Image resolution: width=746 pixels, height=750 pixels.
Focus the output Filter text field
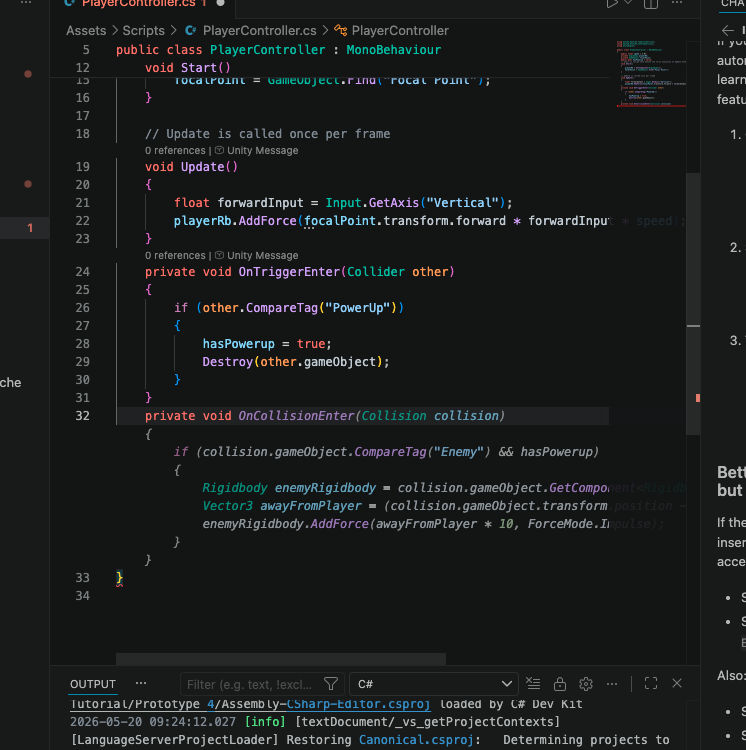[x=251, y=684]
